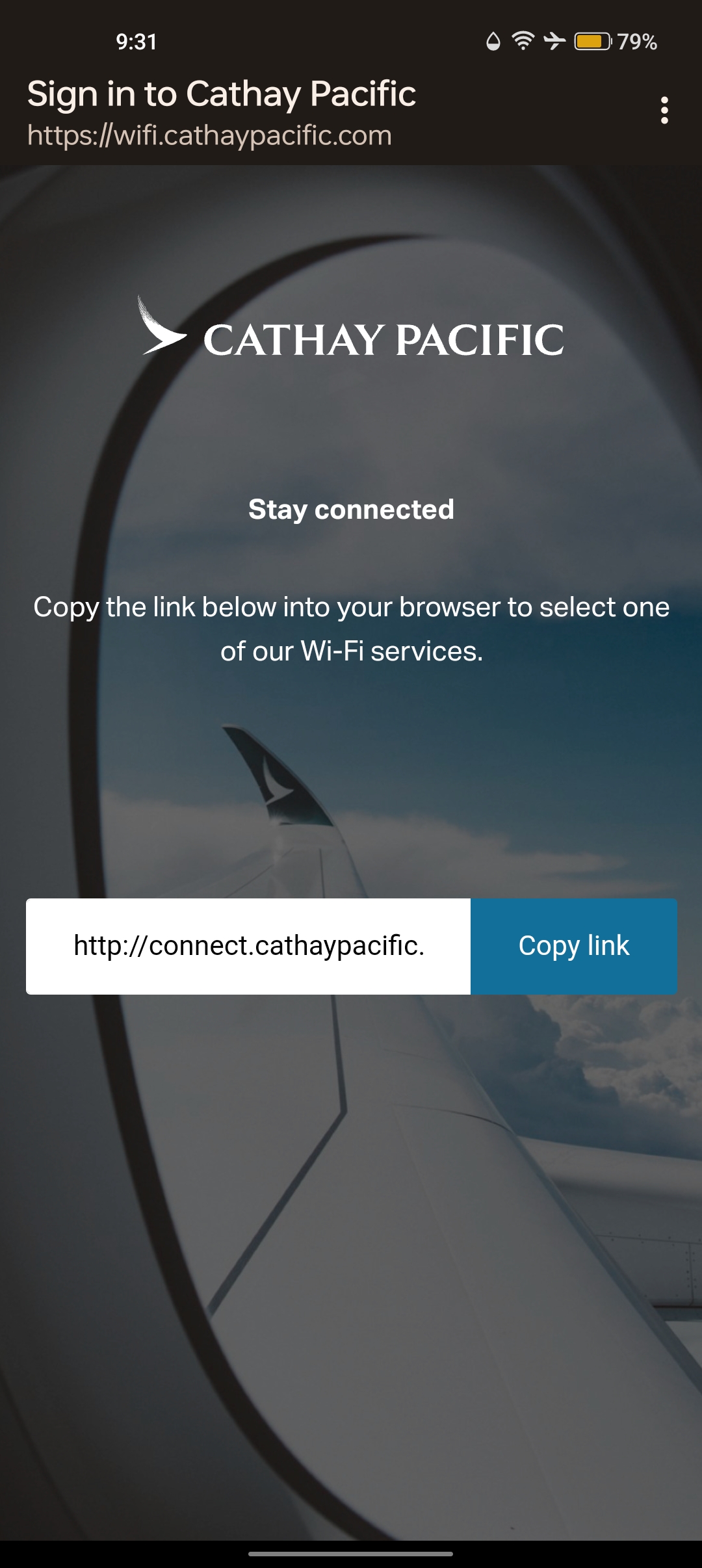This screenshot has width=702, height=1568.
Task: Tap the 'of our Wi-Fi services' text line
Action: pos(351,651)
